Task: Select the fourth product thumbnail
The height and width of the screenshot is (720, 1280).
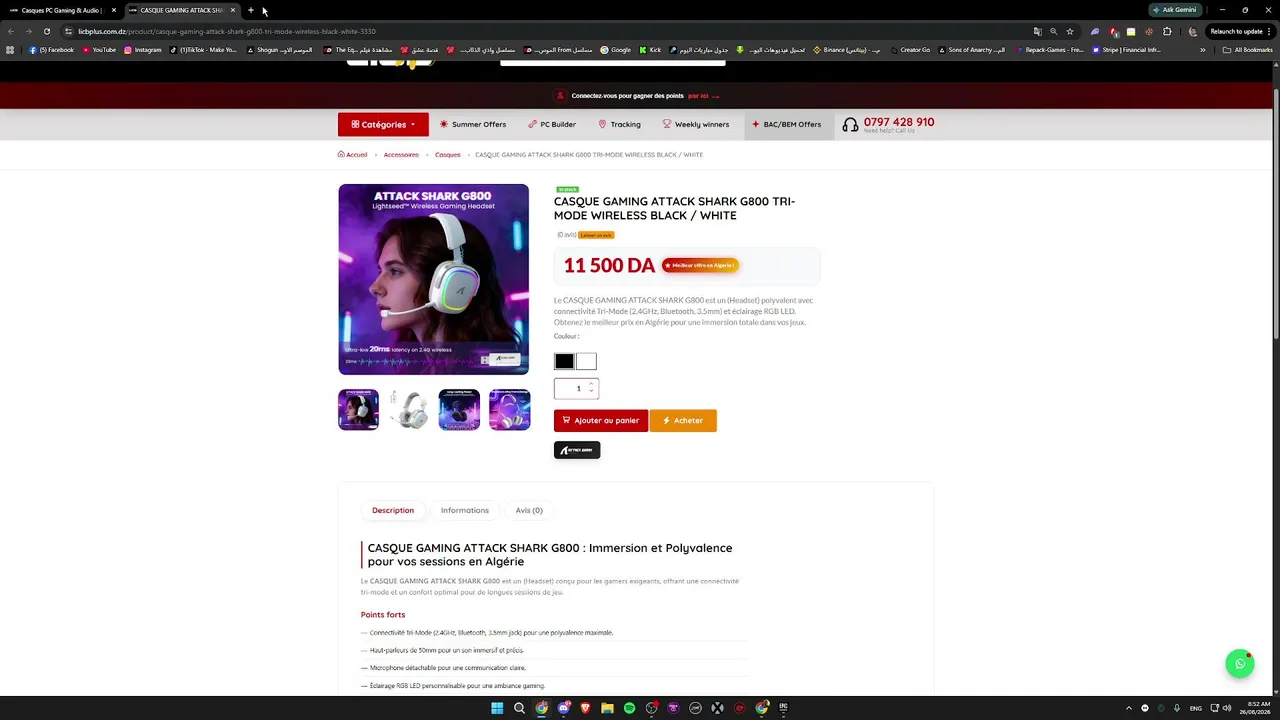Action: 510,410
